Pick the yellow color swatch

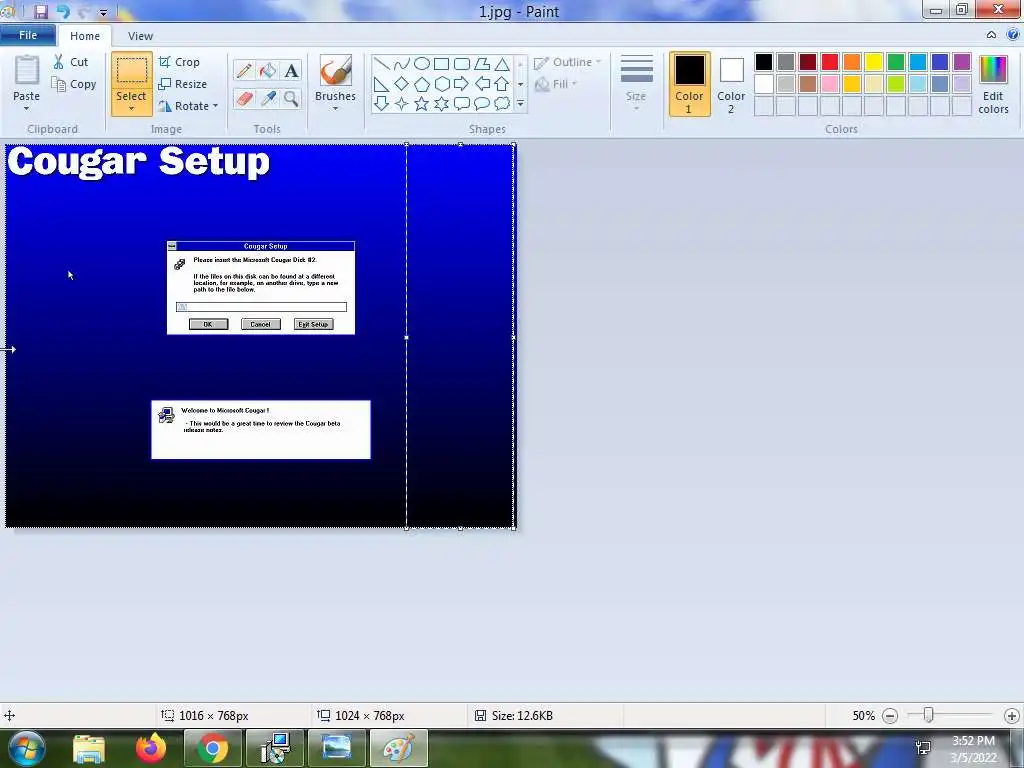tap(874, 62)
